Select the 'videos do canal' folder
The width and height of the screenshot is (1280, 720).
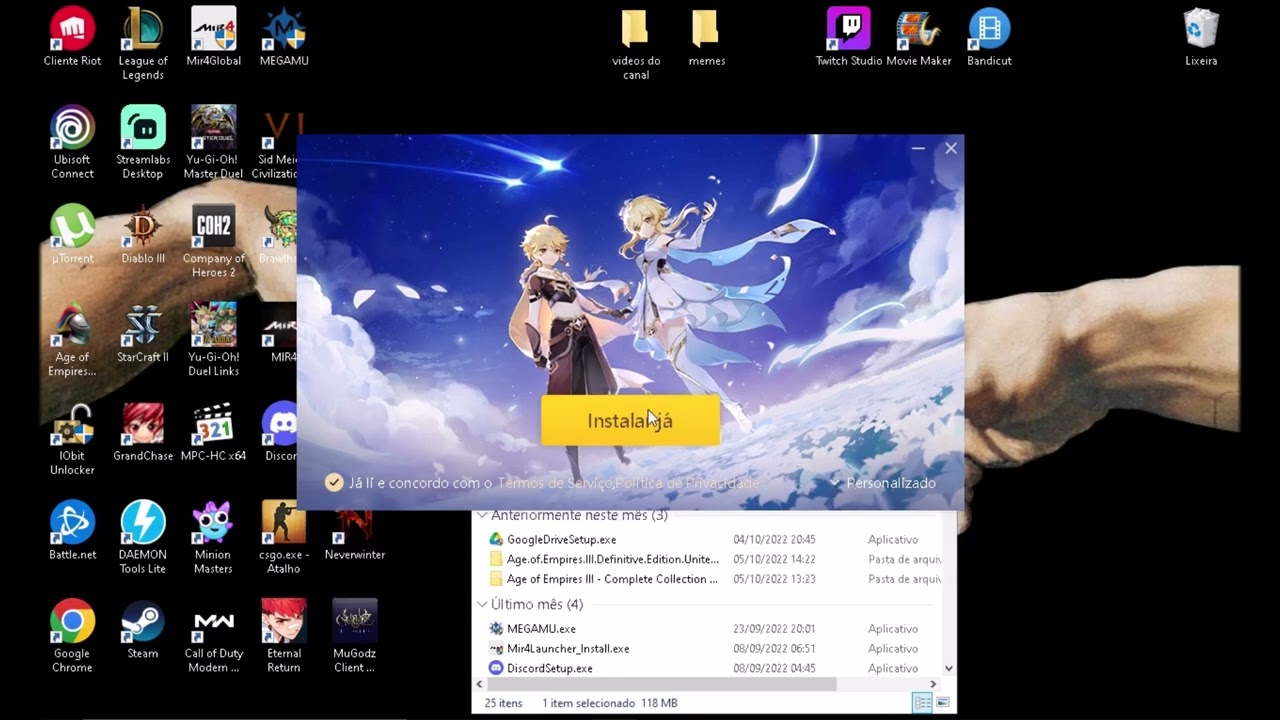coord(636,45)
